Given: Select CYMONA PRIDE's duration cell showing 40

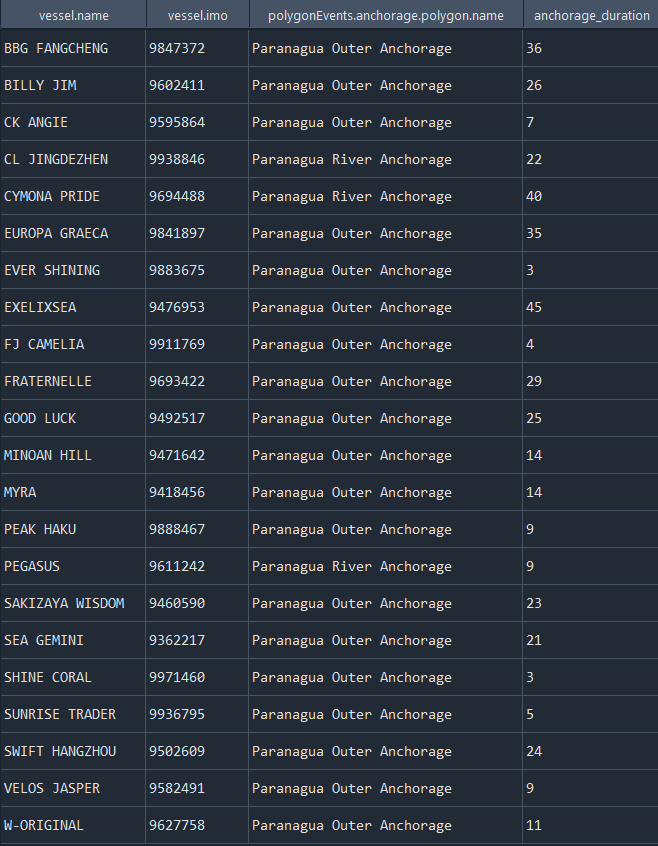Looking at the screenshot, I should click(x=534, y=197).
